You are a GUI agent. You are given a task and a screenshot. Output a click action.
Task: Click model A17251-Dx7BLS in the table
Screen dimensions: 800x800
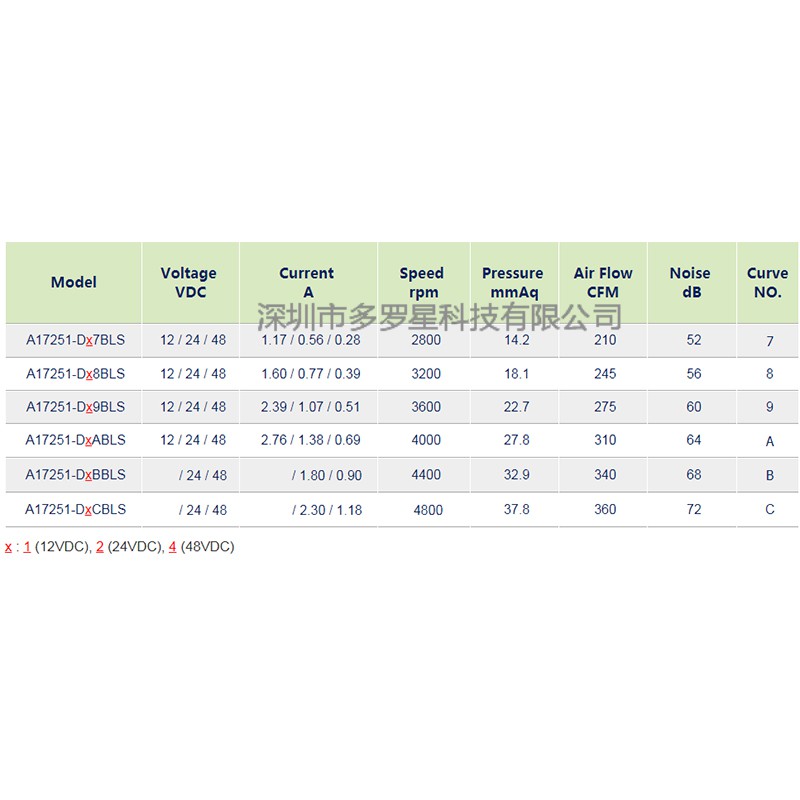(x=75, y=340)
